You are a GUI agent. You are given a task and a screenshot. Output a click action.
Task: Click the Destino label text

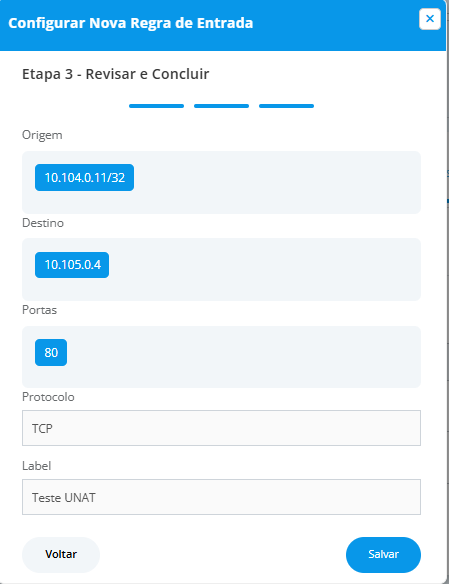[x=43, y=223]
